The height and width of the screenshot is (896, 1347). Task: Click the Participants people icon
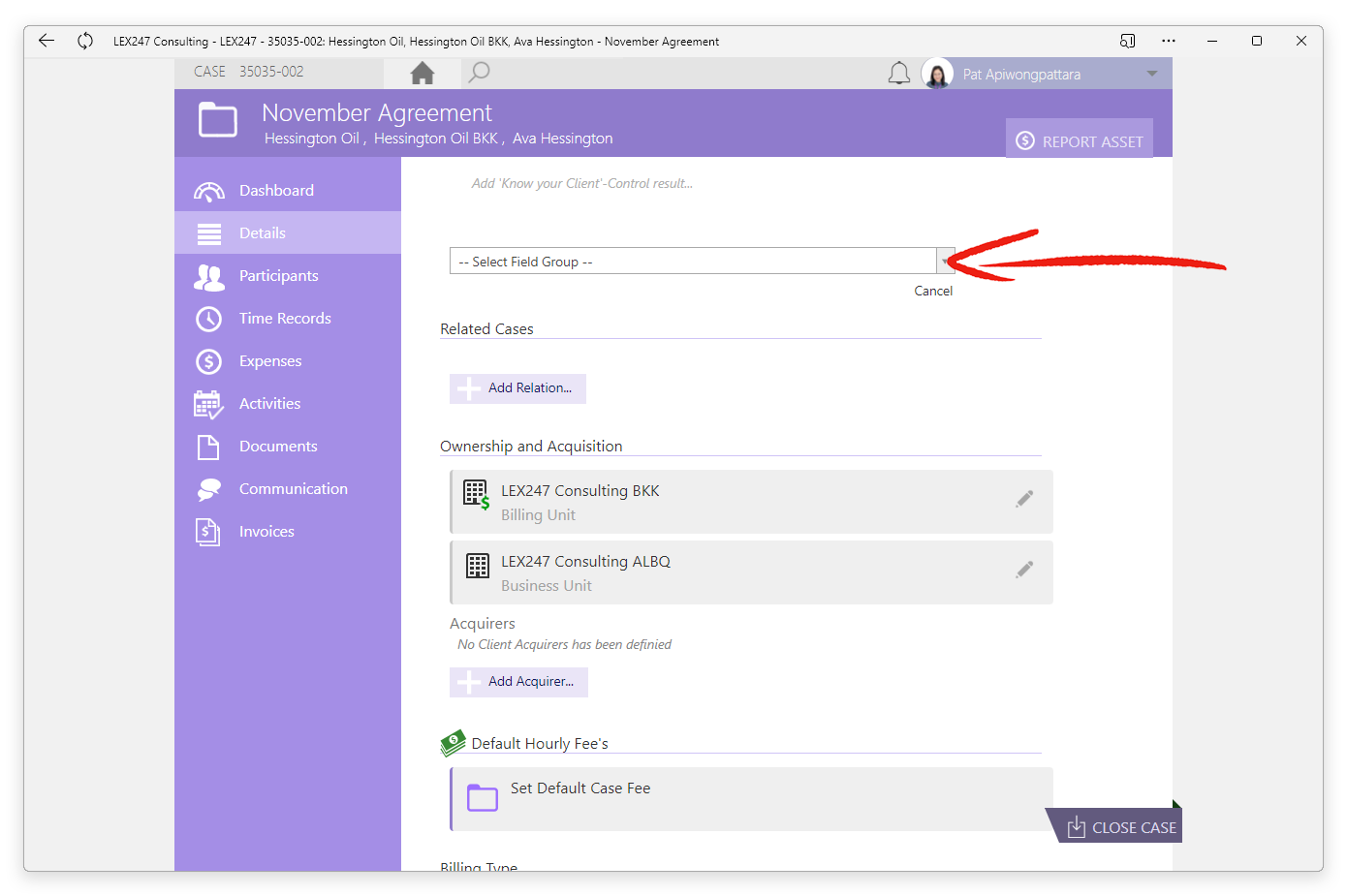[x=209, y=277]
